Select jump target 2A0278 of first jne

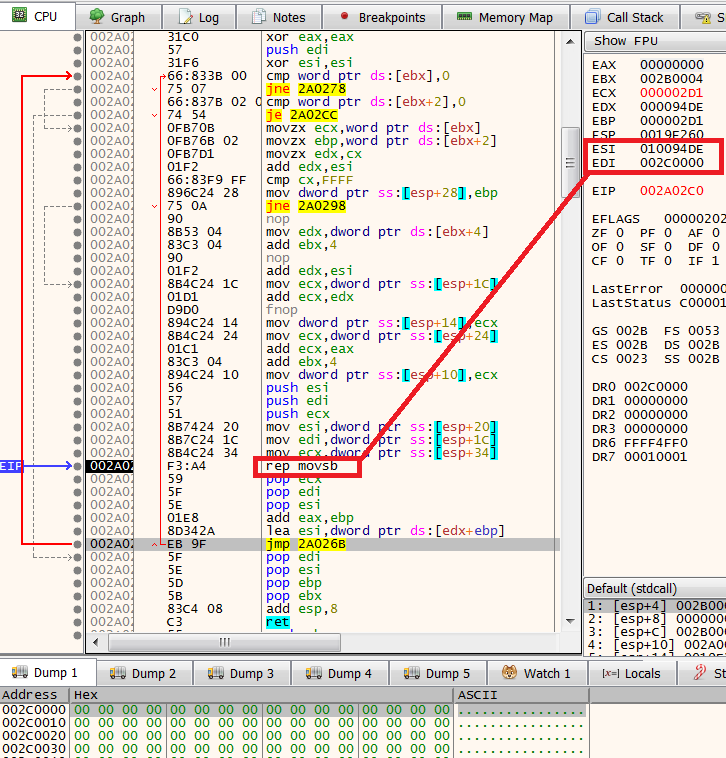click(322, 89)
